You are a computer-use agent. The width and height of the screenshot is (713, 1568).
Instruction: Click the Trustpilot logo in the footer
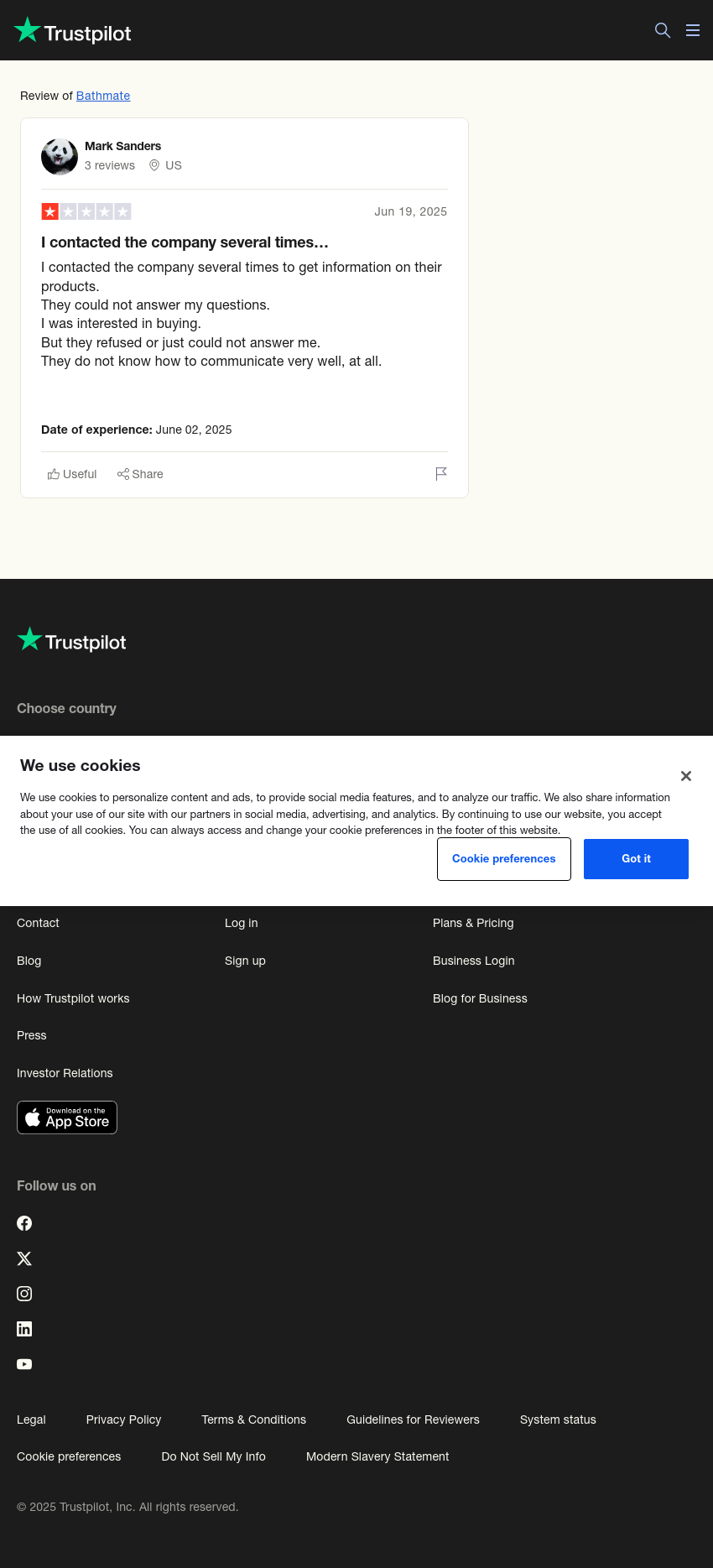pyautogui.click(x=72, y=641)
